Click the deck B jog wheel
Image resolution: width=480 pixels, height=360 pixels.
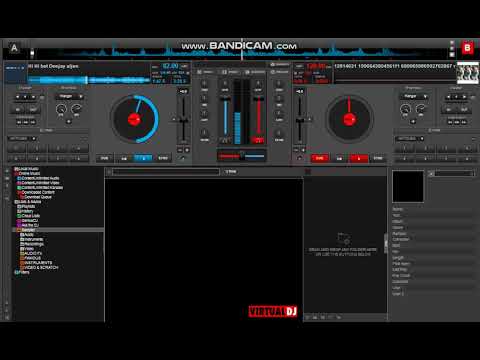(x=349, y=119)
